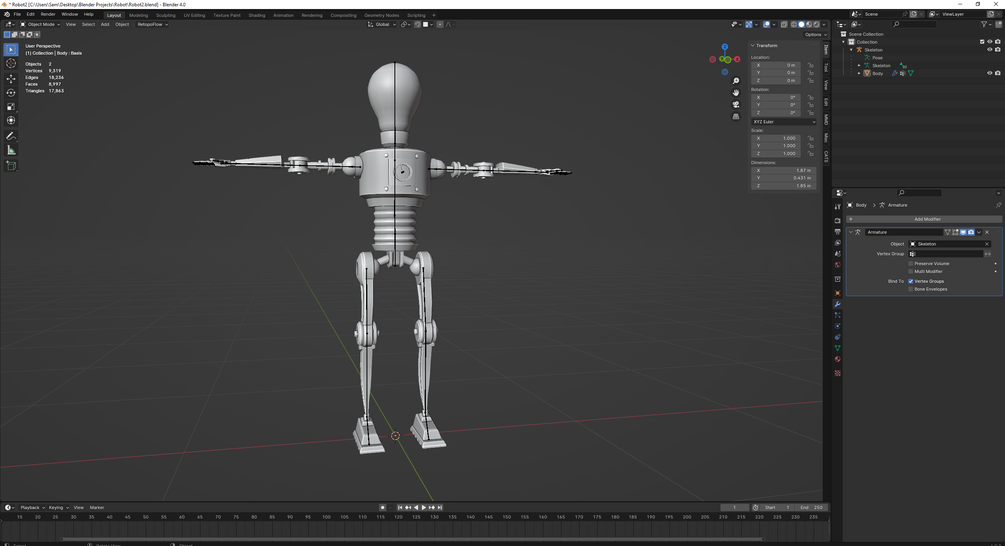Viewport: 1005px width, 546px height.
Task: Open the File menu
Action: [x=17, y=14]
